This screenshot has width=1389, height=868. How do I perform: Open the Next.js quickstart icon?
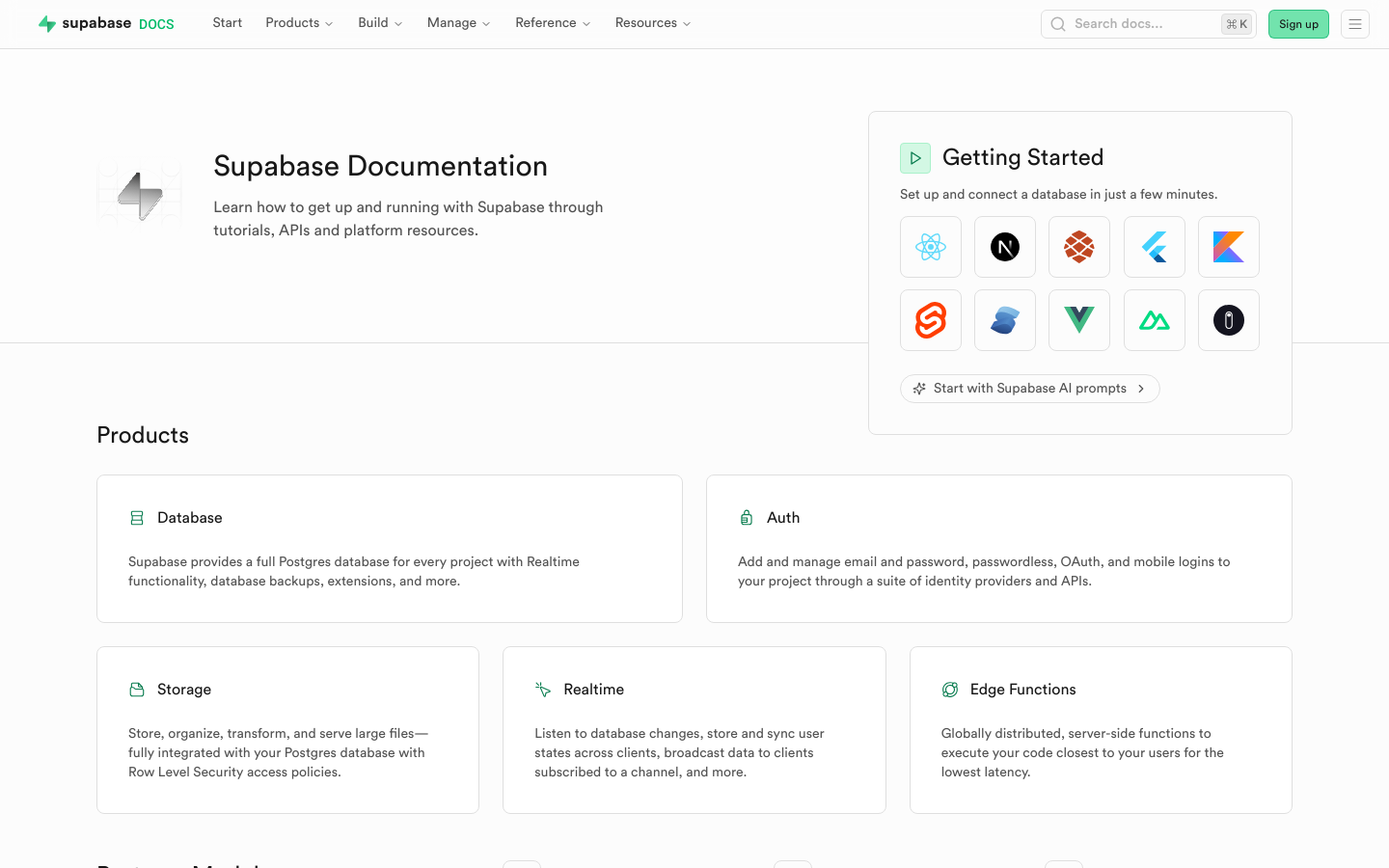coord(1004,247)
